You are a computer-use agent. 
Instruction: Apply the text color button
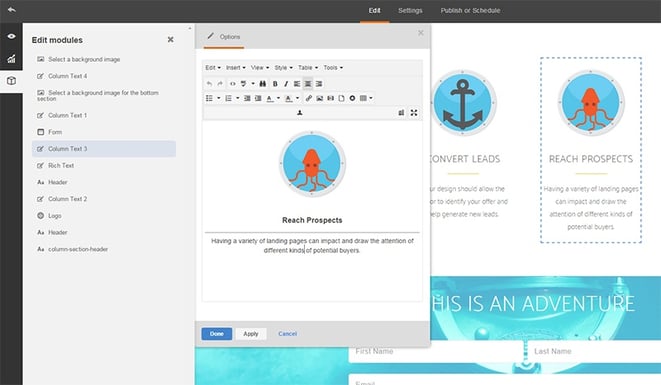coord(270,98)
